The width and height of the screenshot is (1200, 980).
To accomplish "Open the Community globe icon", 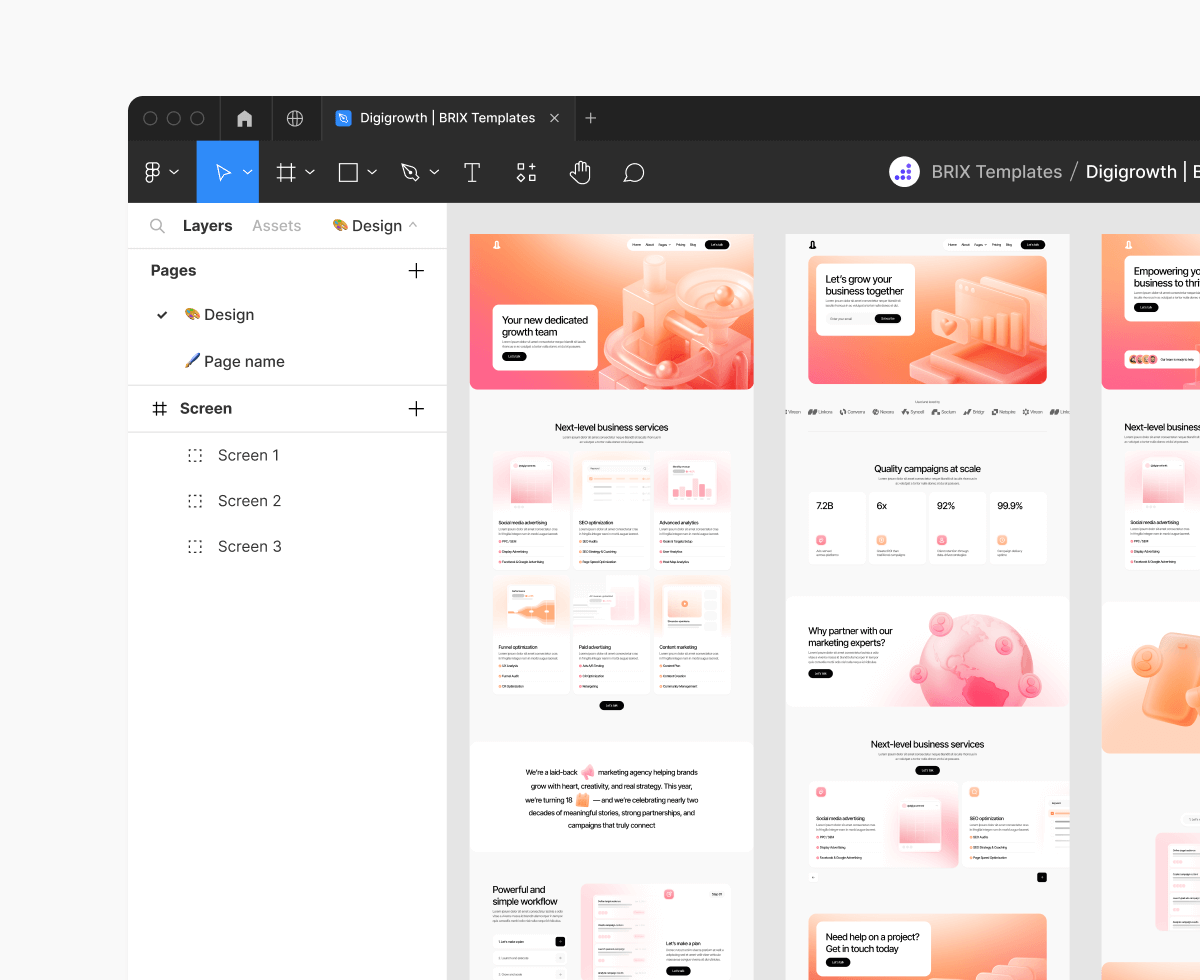I will 295,118.
